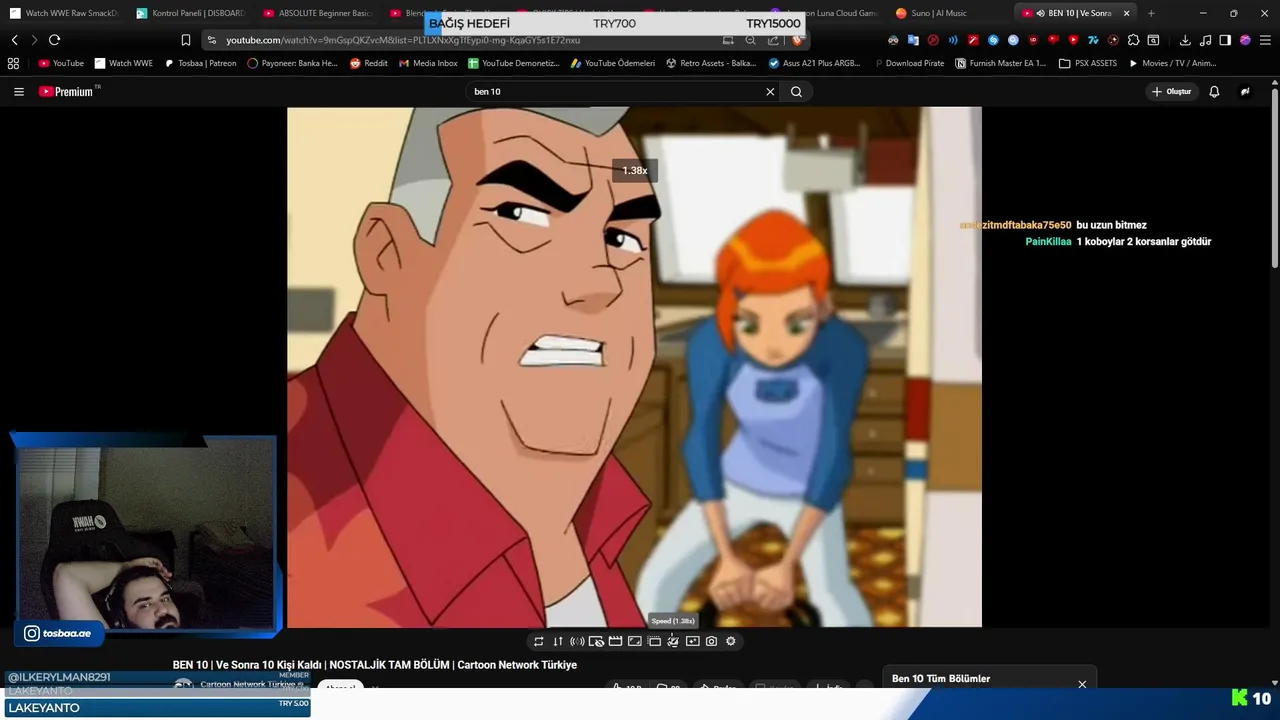The height and width of the screenshot is (720, 1280).
Task: Click the YouTube search magnifier button
Action: tap(796, 91)
